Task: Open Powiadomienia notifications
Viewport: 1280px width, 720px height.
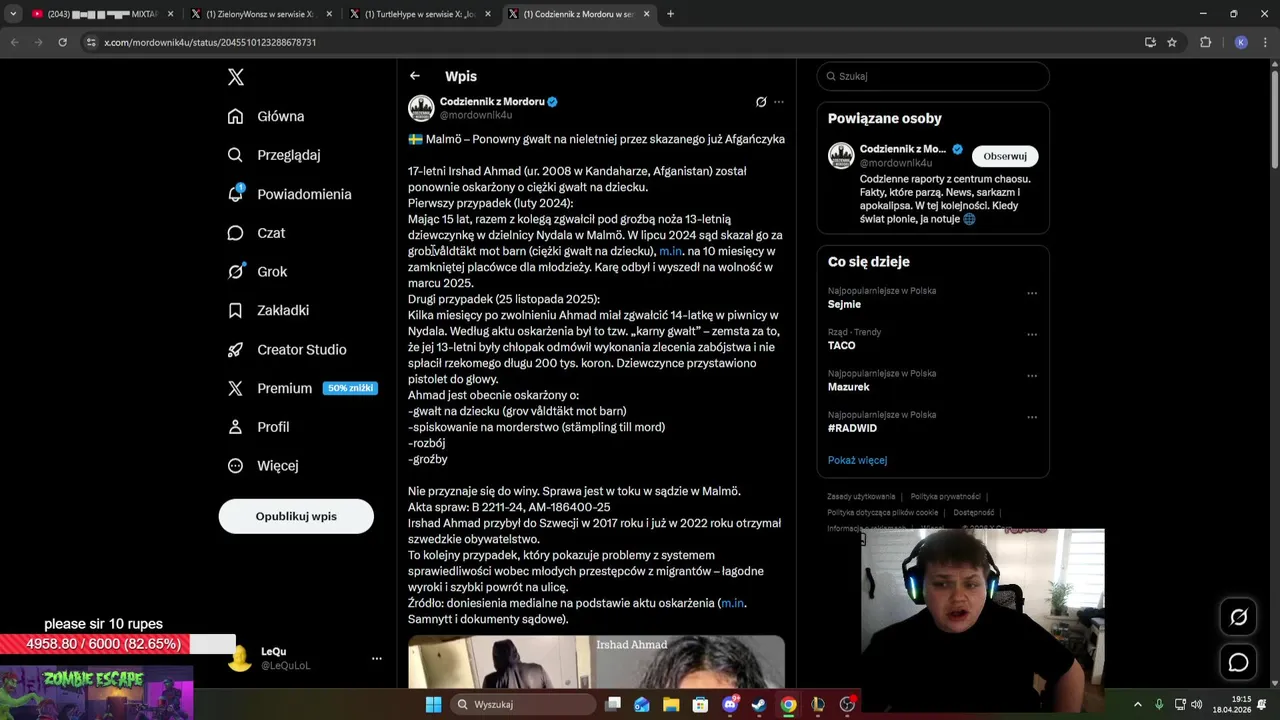Action: 290,194
